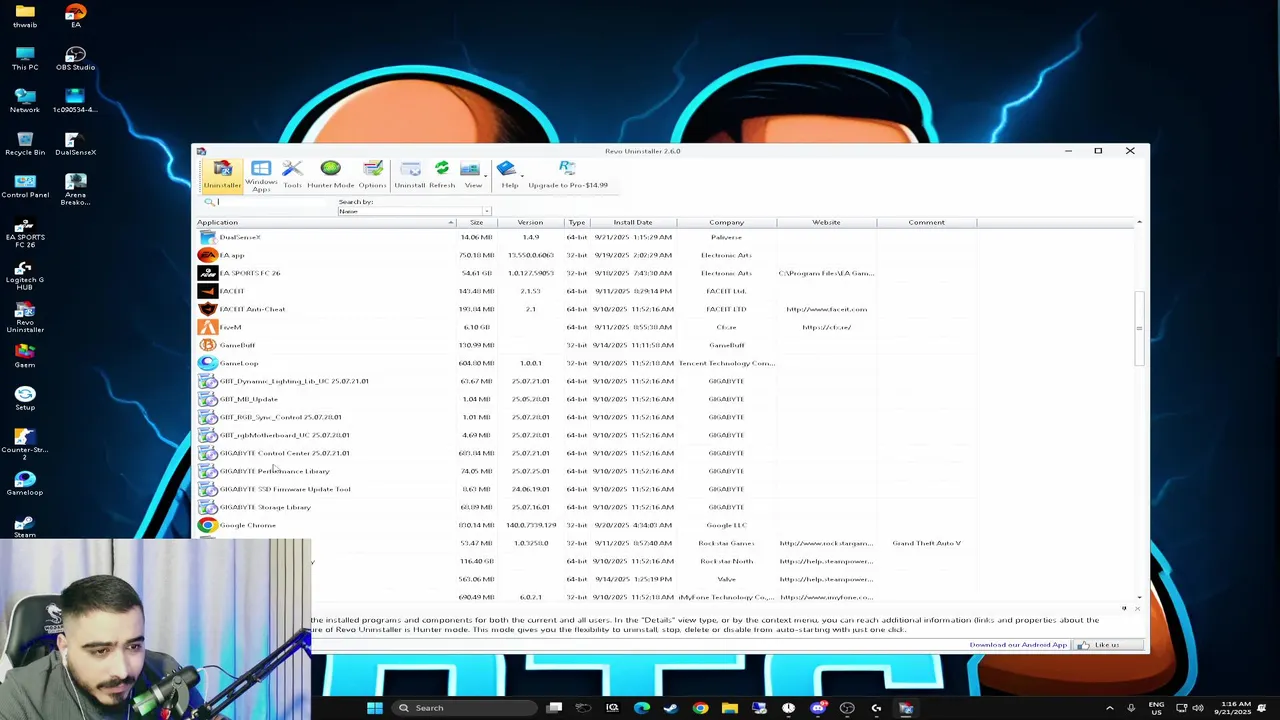Click the Grand Theft Auto V comment
The height and width of the screenshot is (720, 1280).
click(926, 543)
